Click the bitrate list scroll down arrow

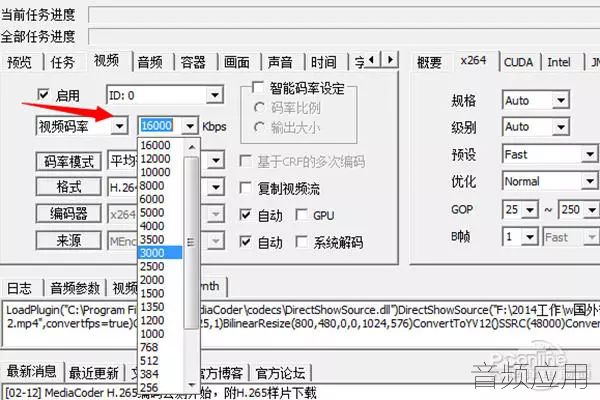(x=192, y=385)
